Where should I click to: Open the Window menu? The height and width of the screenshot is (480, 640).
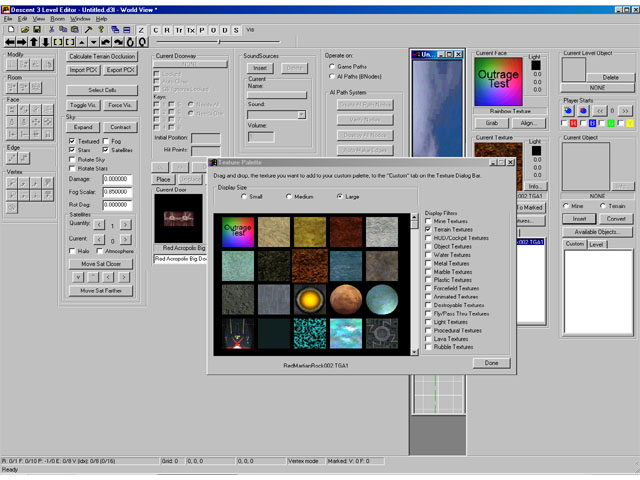[x=80, y=19]
